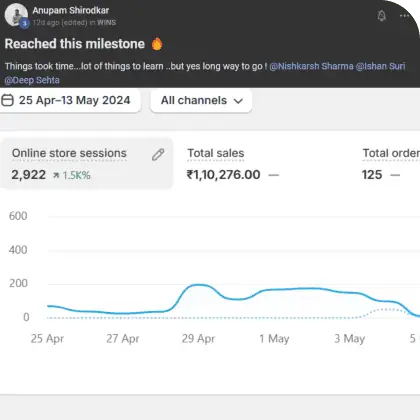Click the pencil edit icon on sessions card
The image size is (420, 420).
tap(158, 155)
